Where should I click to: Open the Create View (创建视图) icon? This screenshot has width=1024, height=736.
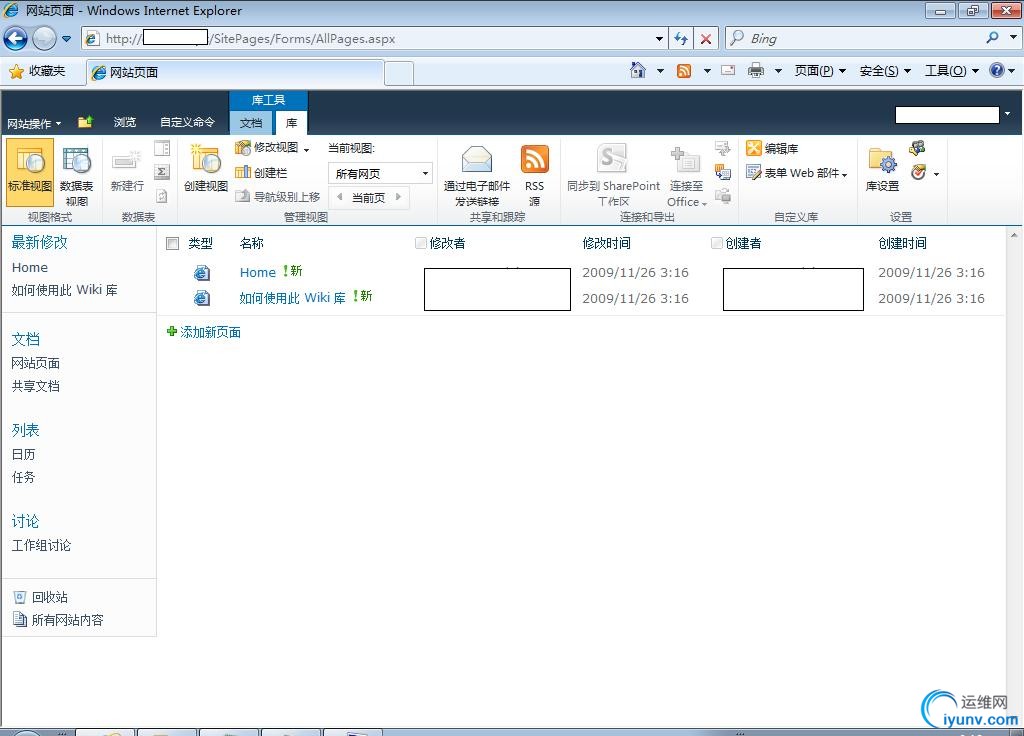(205, 161)
